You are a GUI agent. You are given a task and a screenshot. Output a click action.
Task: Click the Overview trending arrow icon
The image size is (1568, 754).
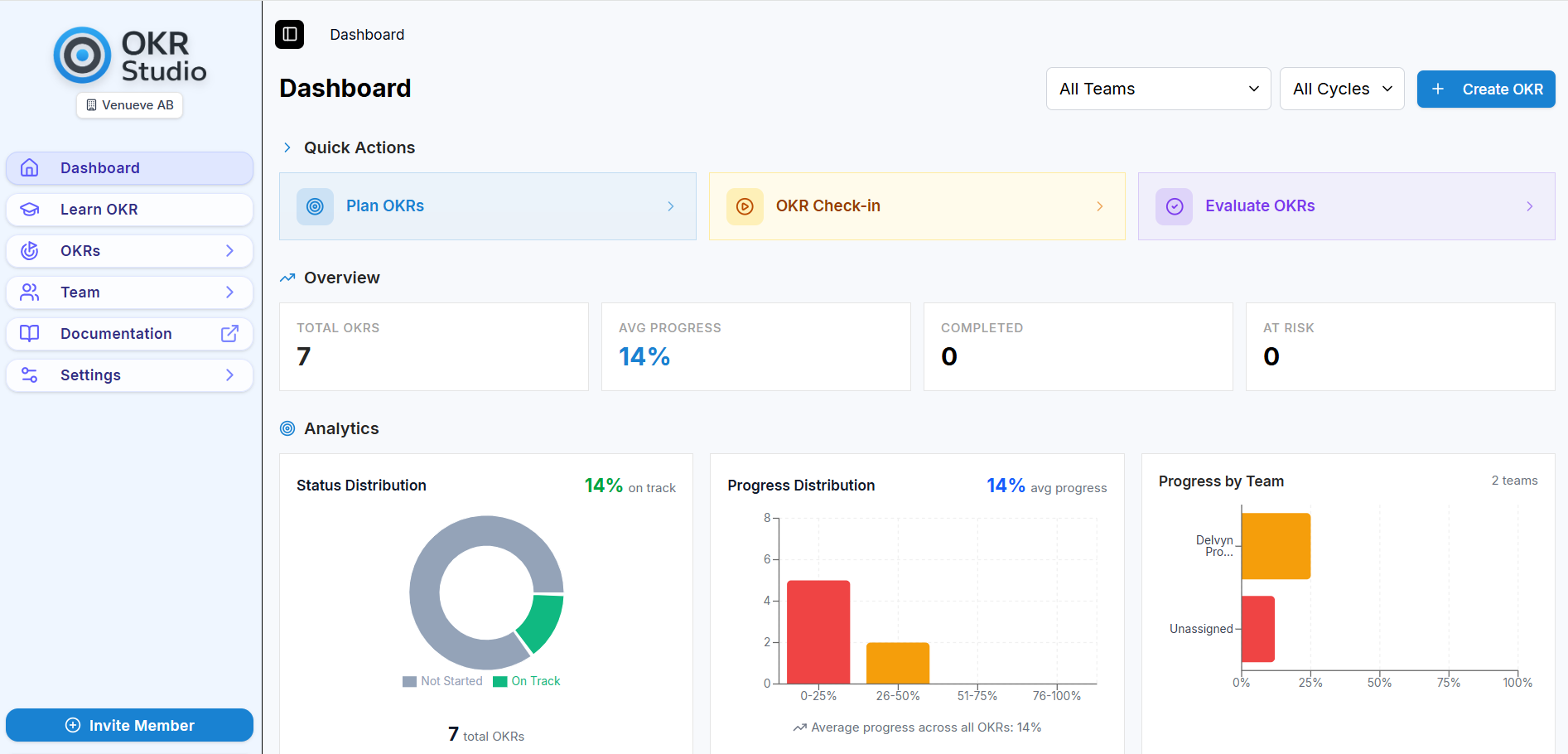[287, 278]
